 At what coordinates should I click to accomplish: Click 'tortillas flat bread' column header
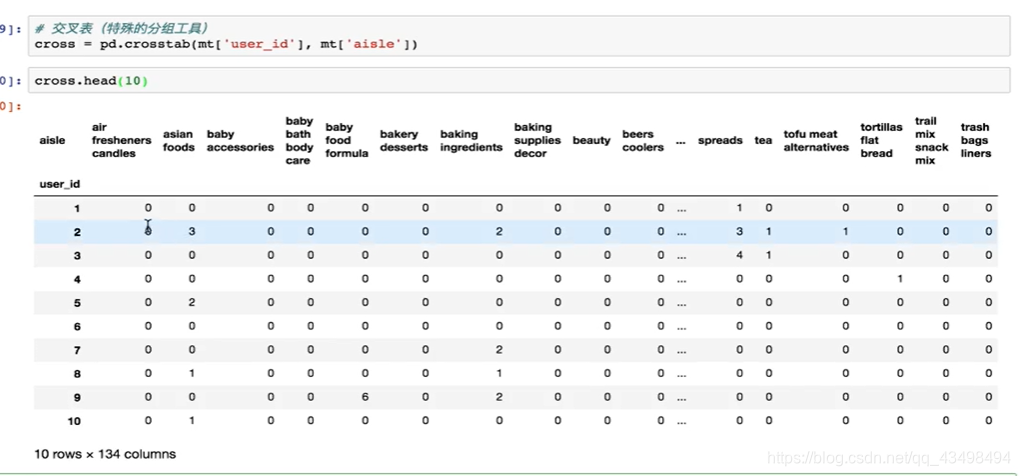pyautogui.click(x=881, y=140)
